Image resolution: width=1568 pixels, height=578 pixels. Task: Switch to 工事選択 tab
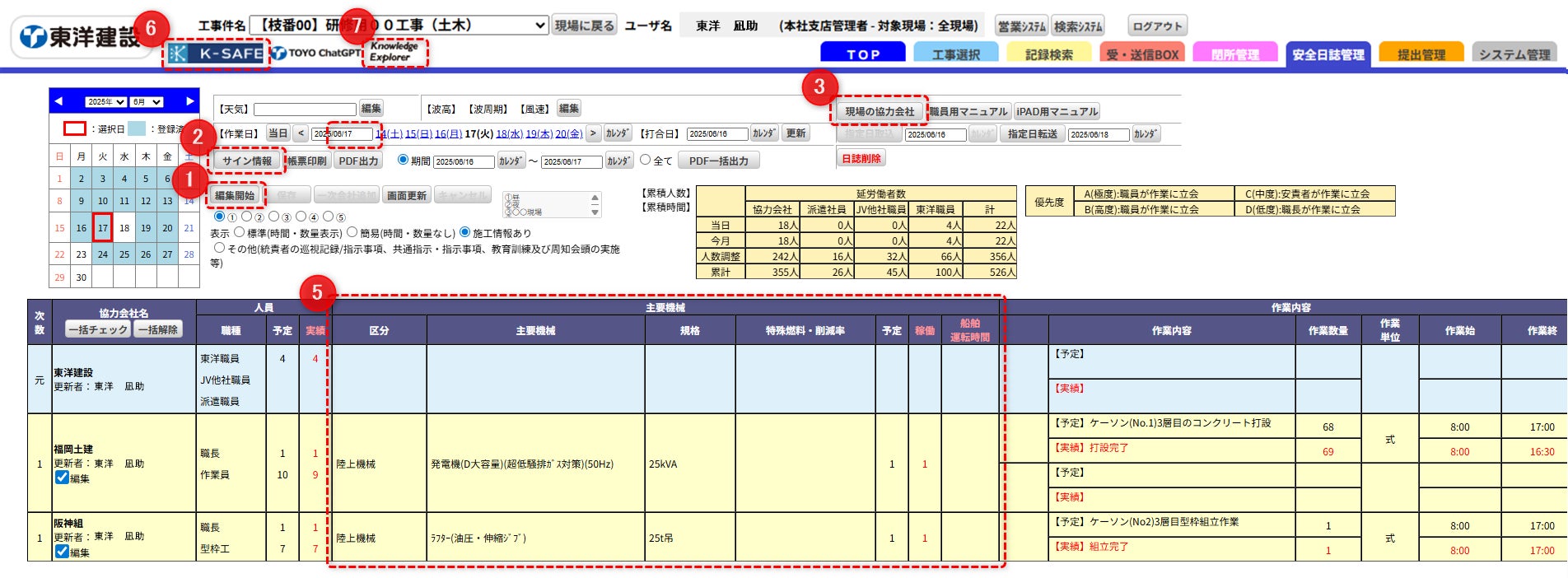(955, 53)
